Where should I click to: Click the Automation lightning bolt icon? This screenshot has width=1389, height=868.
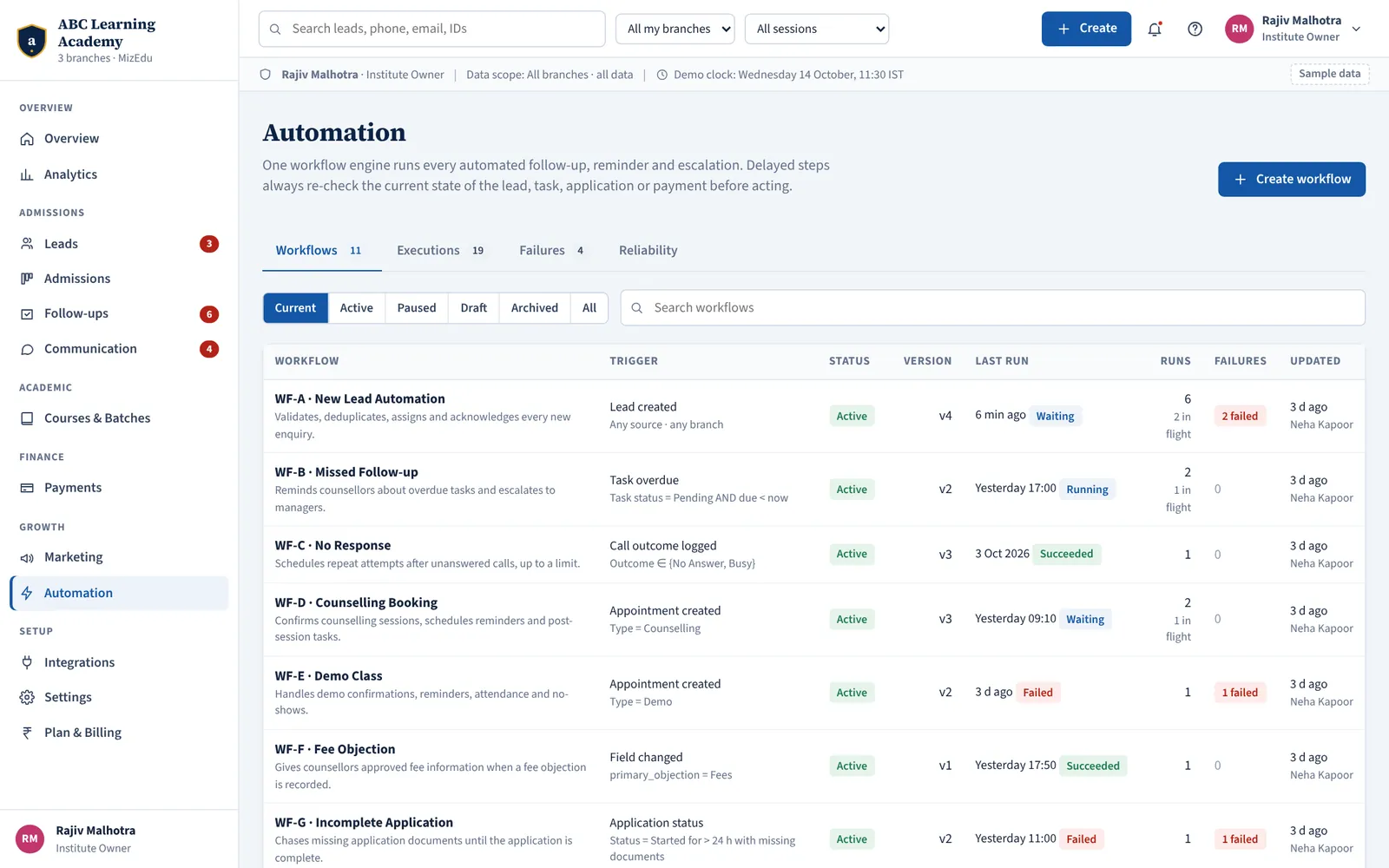coord(27,593)
